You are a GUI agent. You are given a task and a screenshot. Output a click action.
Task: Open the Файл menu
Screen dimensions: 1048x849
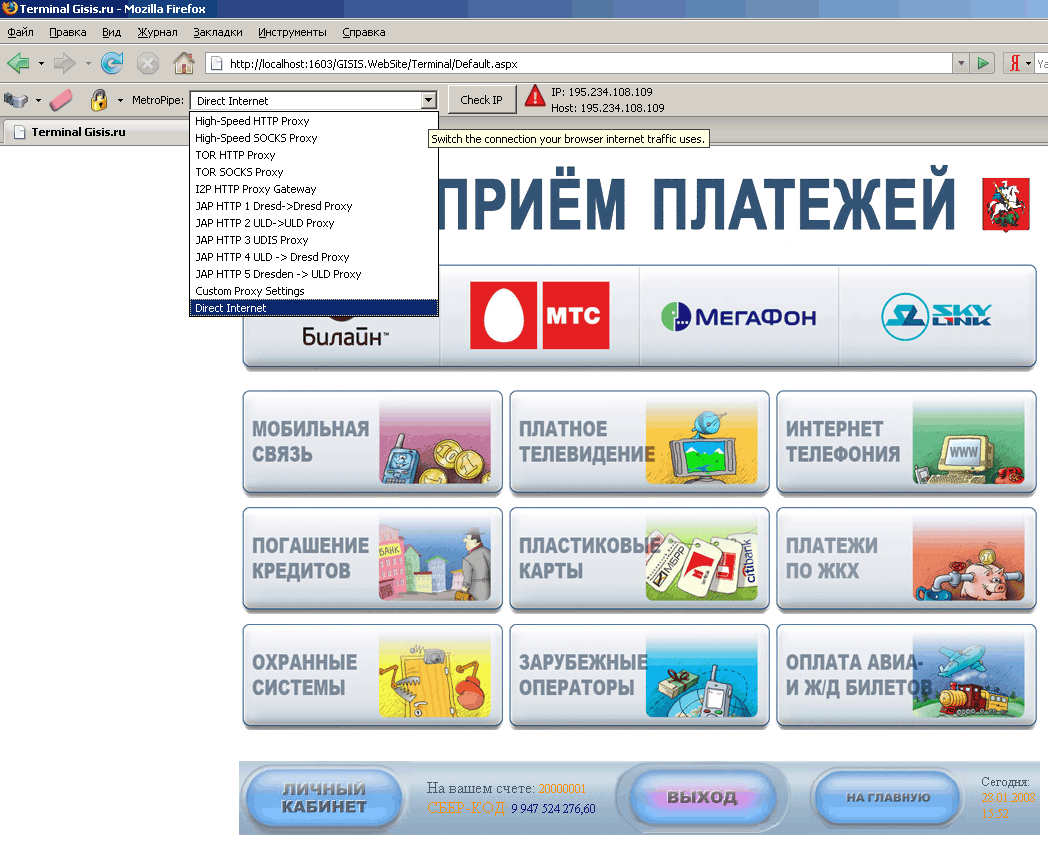[20, 32]
